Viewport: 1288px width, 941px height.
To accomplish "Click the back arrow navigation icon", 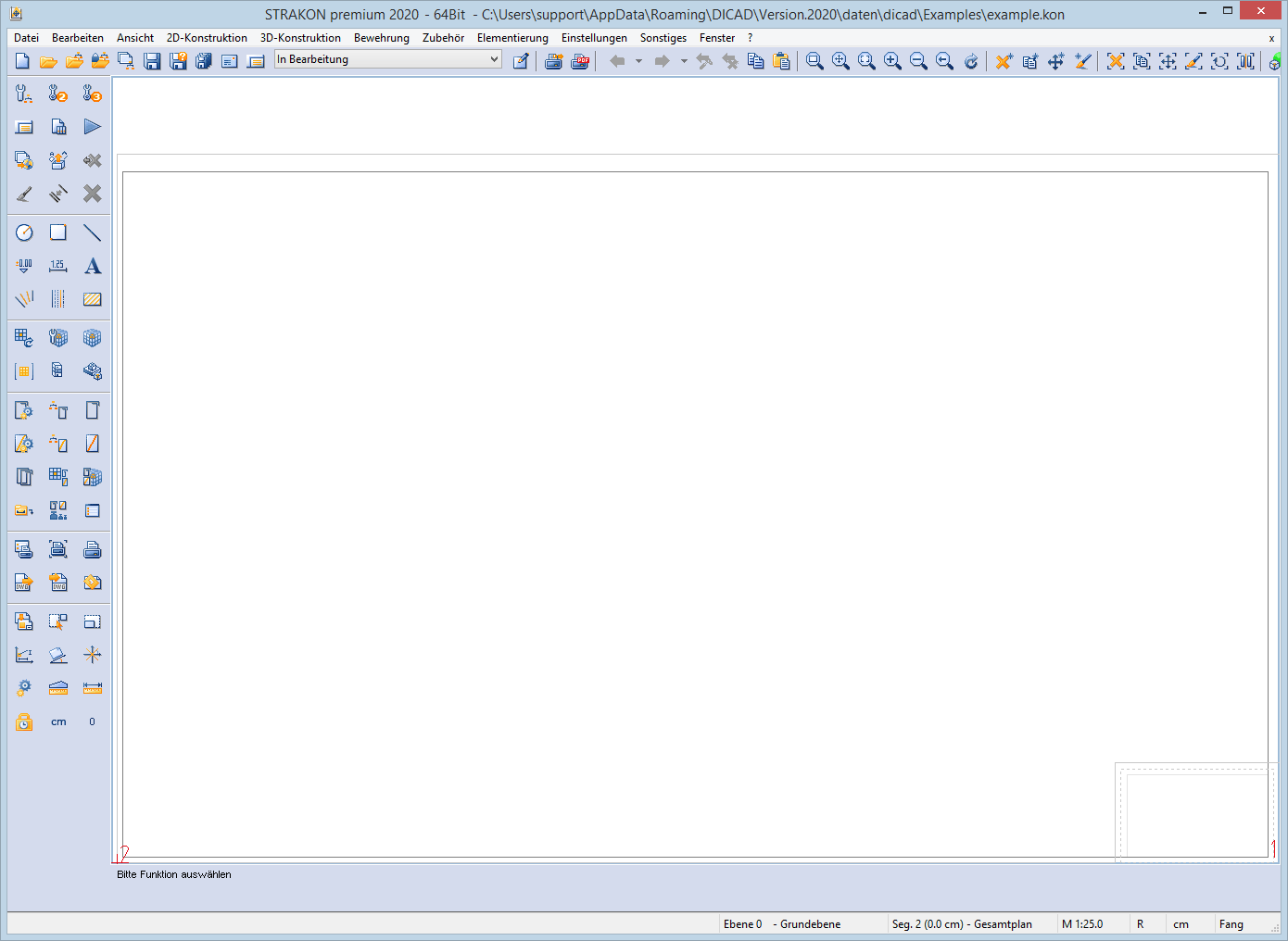I will pyautogui.click(x=617, y=61).
